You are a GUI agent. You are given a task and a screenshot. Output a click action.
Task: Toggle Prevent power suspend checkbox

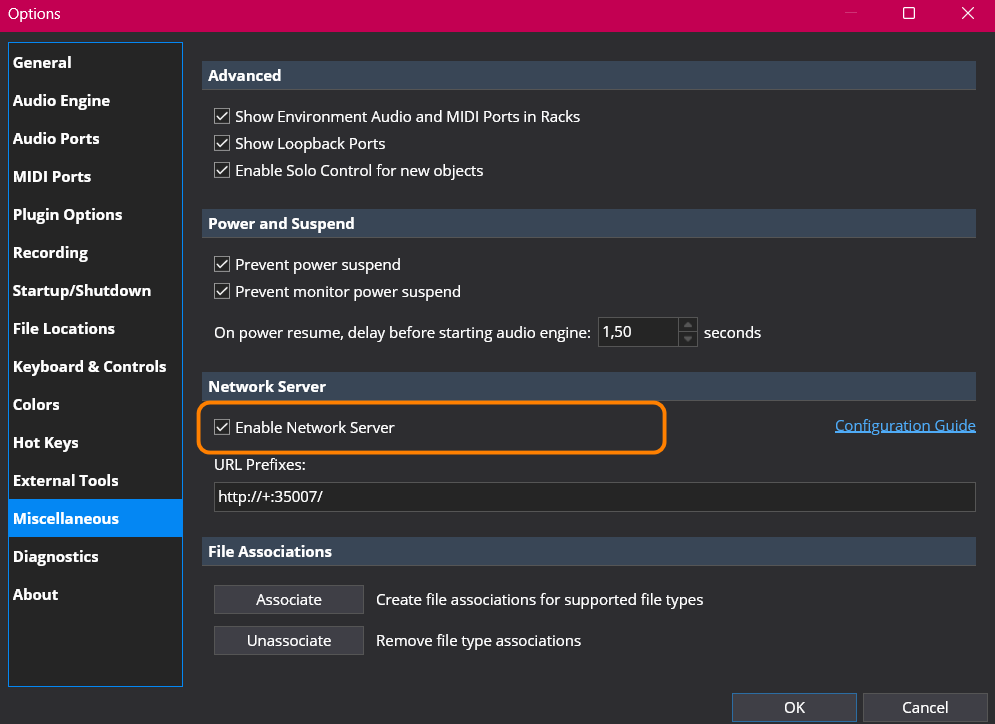point(221,264)
